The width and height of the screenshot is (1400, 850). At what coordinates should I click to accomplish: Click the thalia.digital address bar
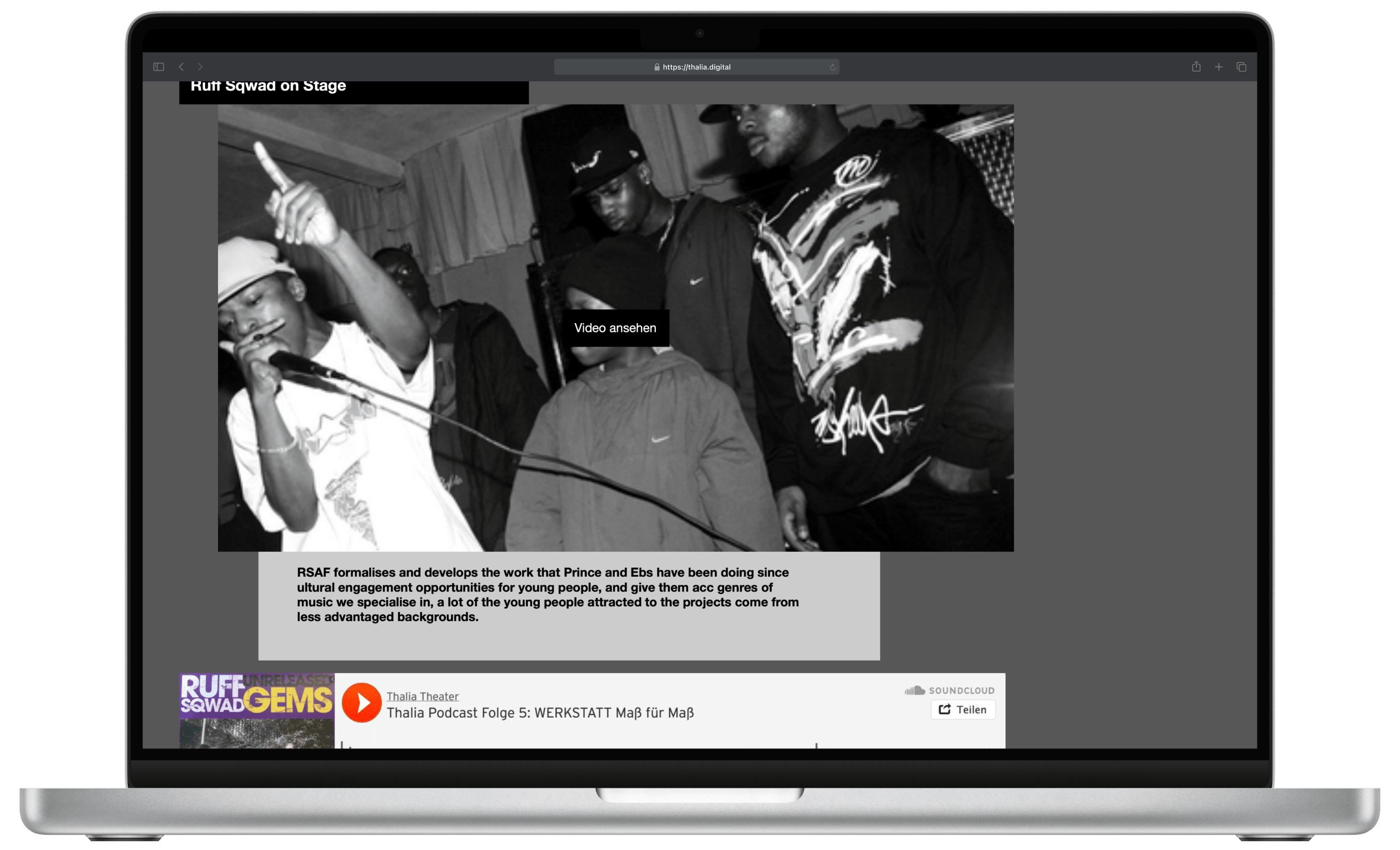pyautogui.click(x=697, y=67)
